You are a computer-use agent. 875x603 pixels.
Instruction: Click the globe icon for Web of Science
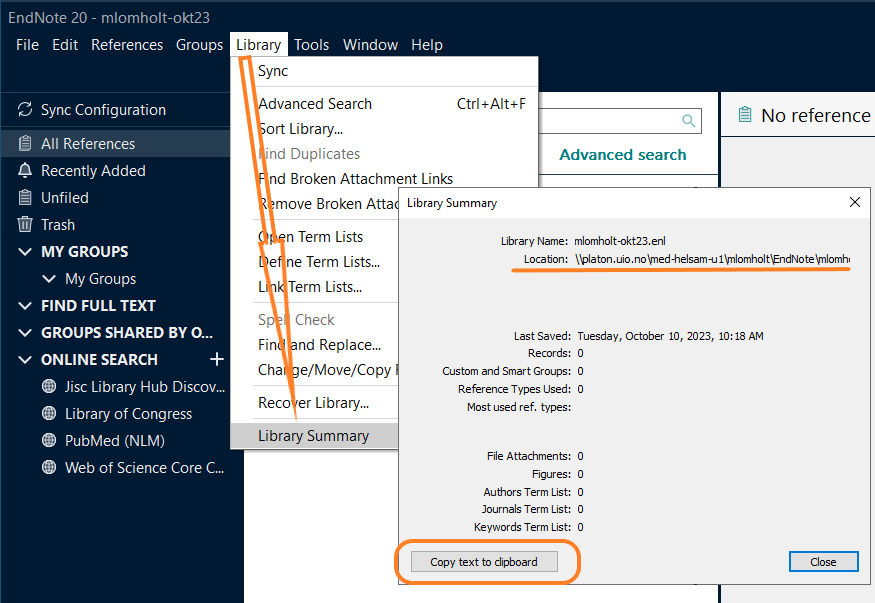click(49, 467)
